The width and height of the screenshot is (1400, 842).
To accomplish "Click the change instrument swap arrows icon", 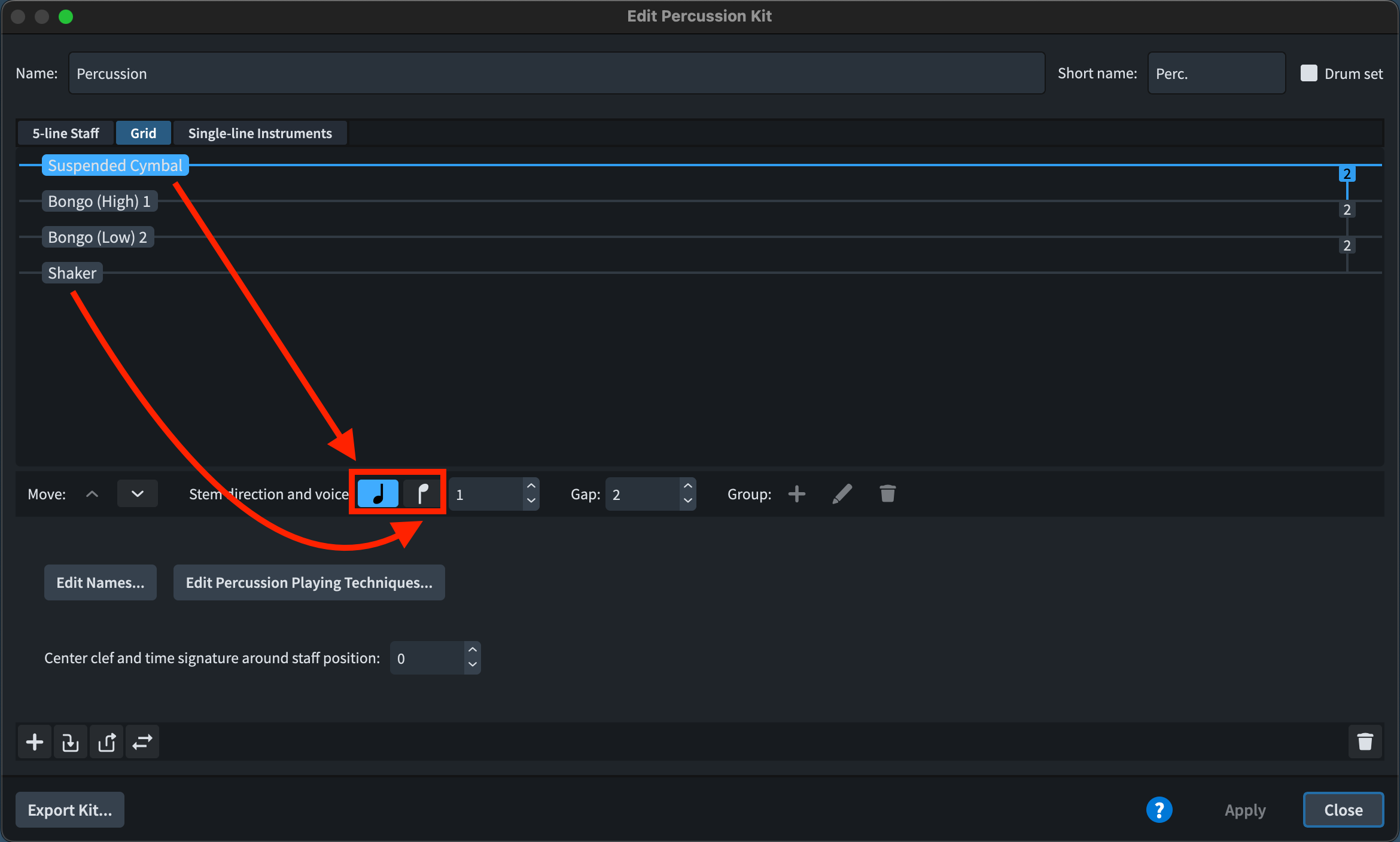I will tap(142, 742).
